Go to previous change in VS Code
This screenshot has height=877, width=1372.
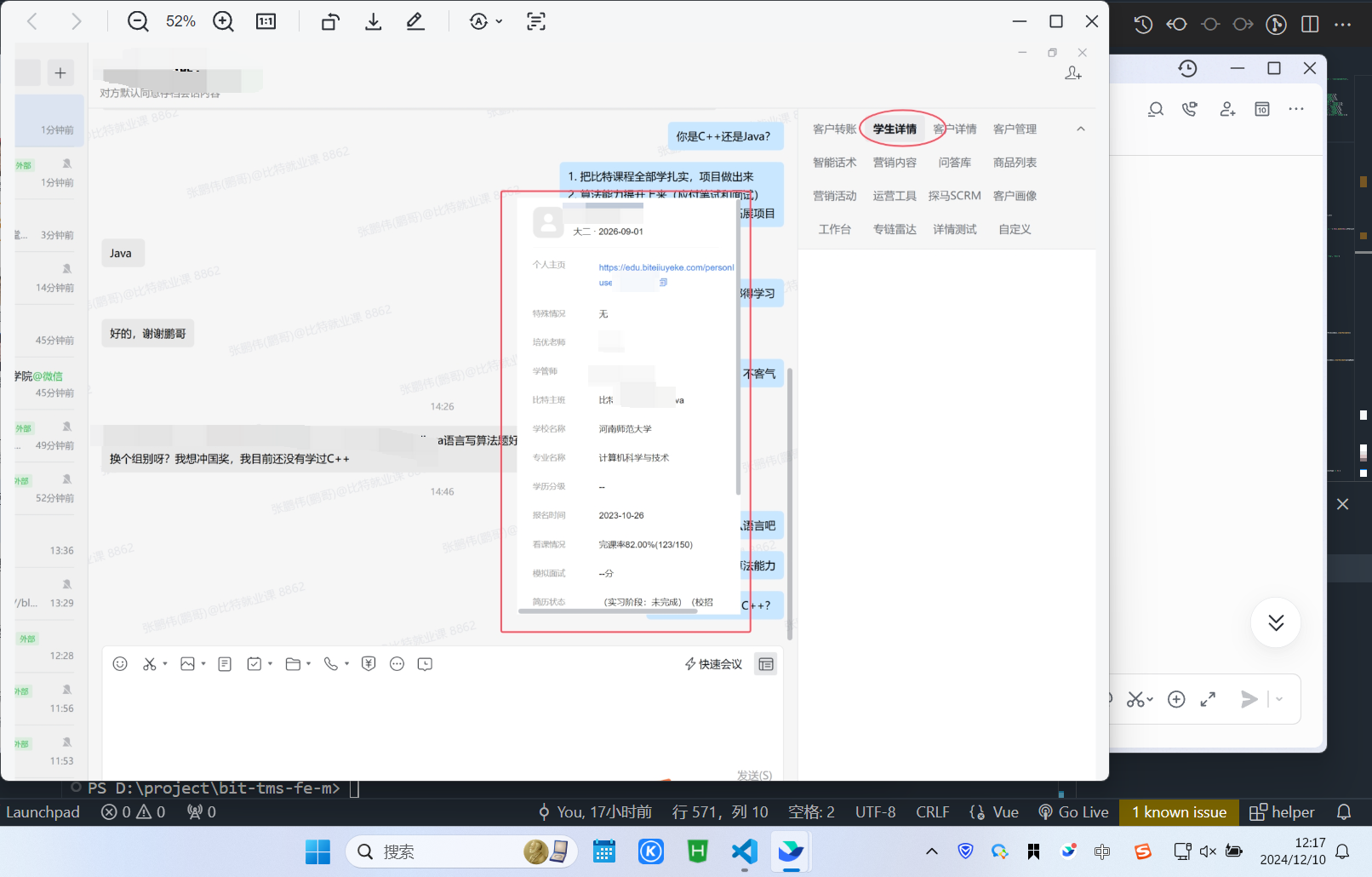coord(1177,25)
